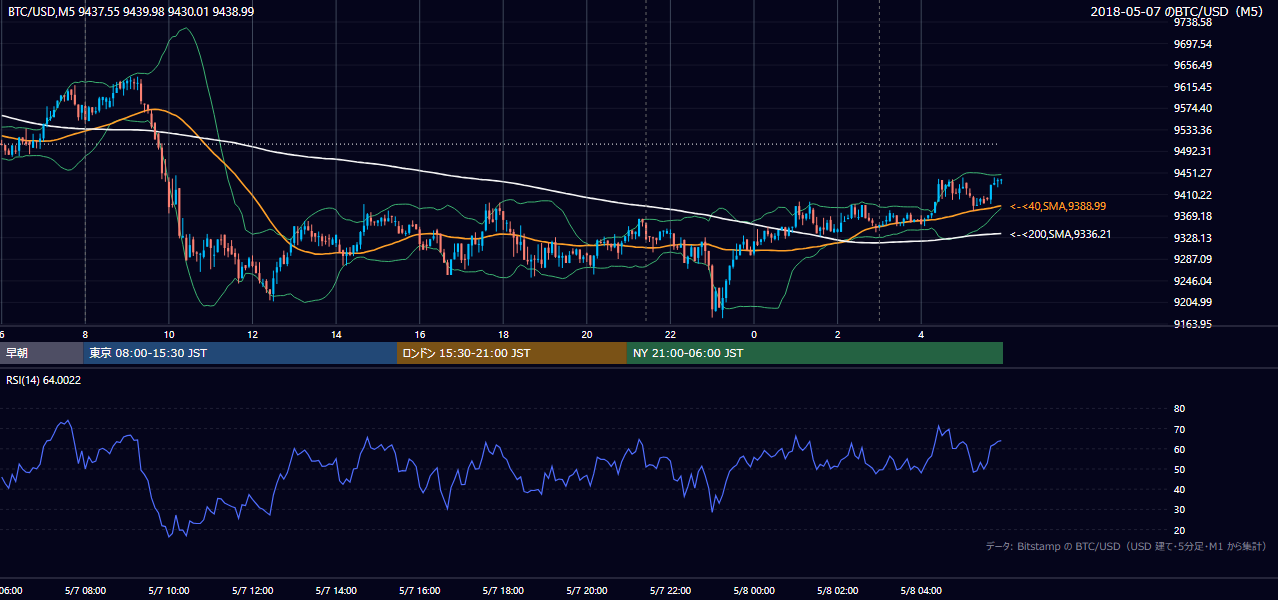Click bottom time label 5/7 14:00
This screenshot has width=1278, height=600.
(x=335, y=591)
